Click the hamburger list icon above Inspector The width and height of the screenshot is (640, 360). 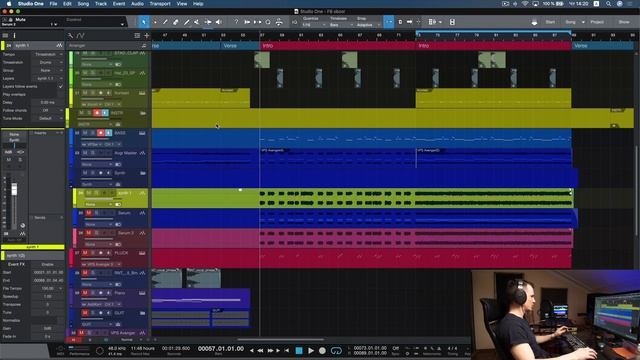(5, 36)
